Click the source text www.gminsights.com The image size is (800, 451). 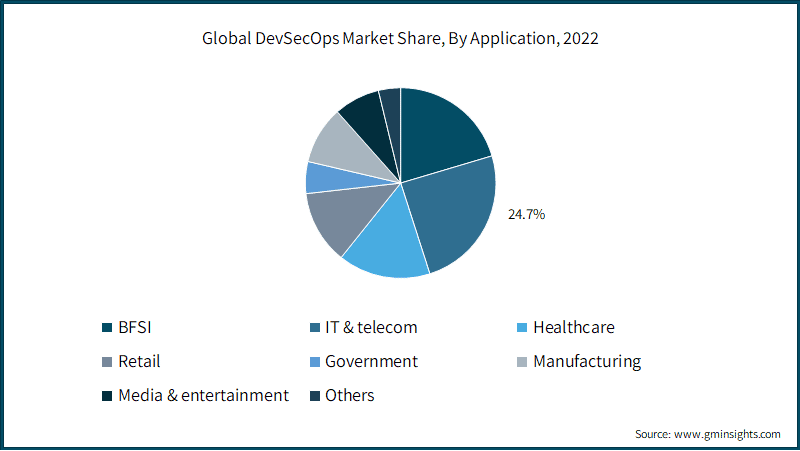tap(727, 434)
